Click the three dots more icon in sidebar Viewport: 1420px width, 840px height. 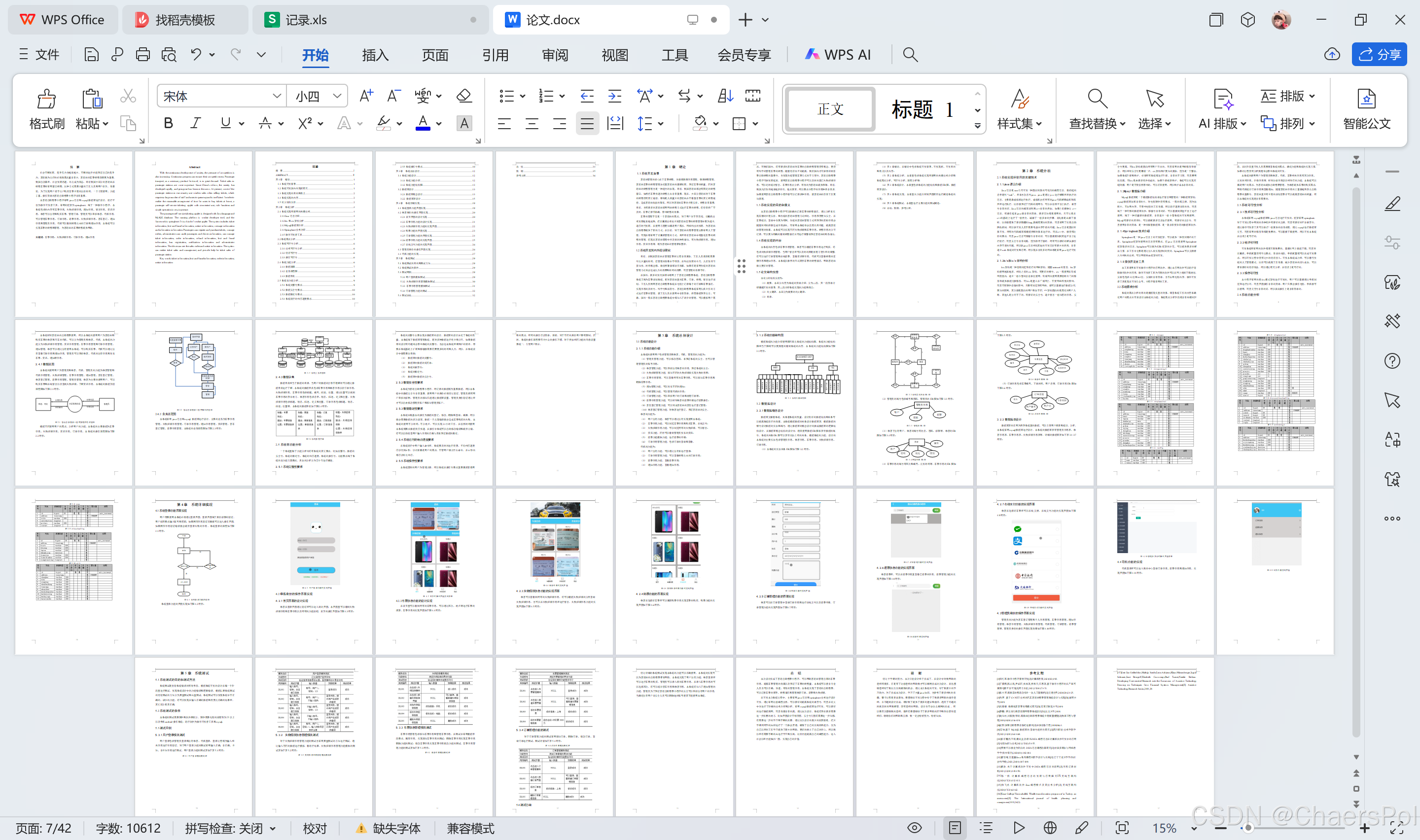pyautogui.click(x=1392, y=519)
